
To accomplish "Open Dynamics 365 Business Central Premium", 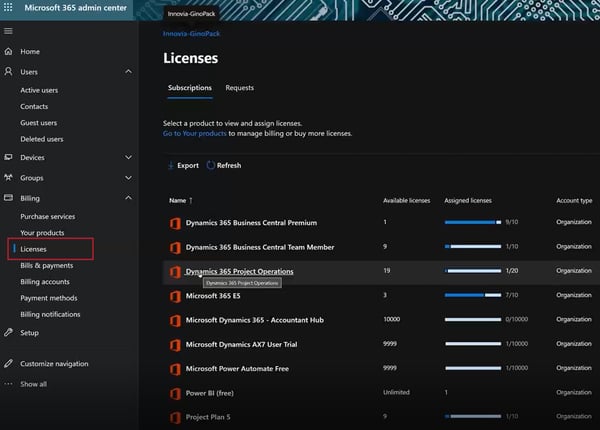I will 251,223.
